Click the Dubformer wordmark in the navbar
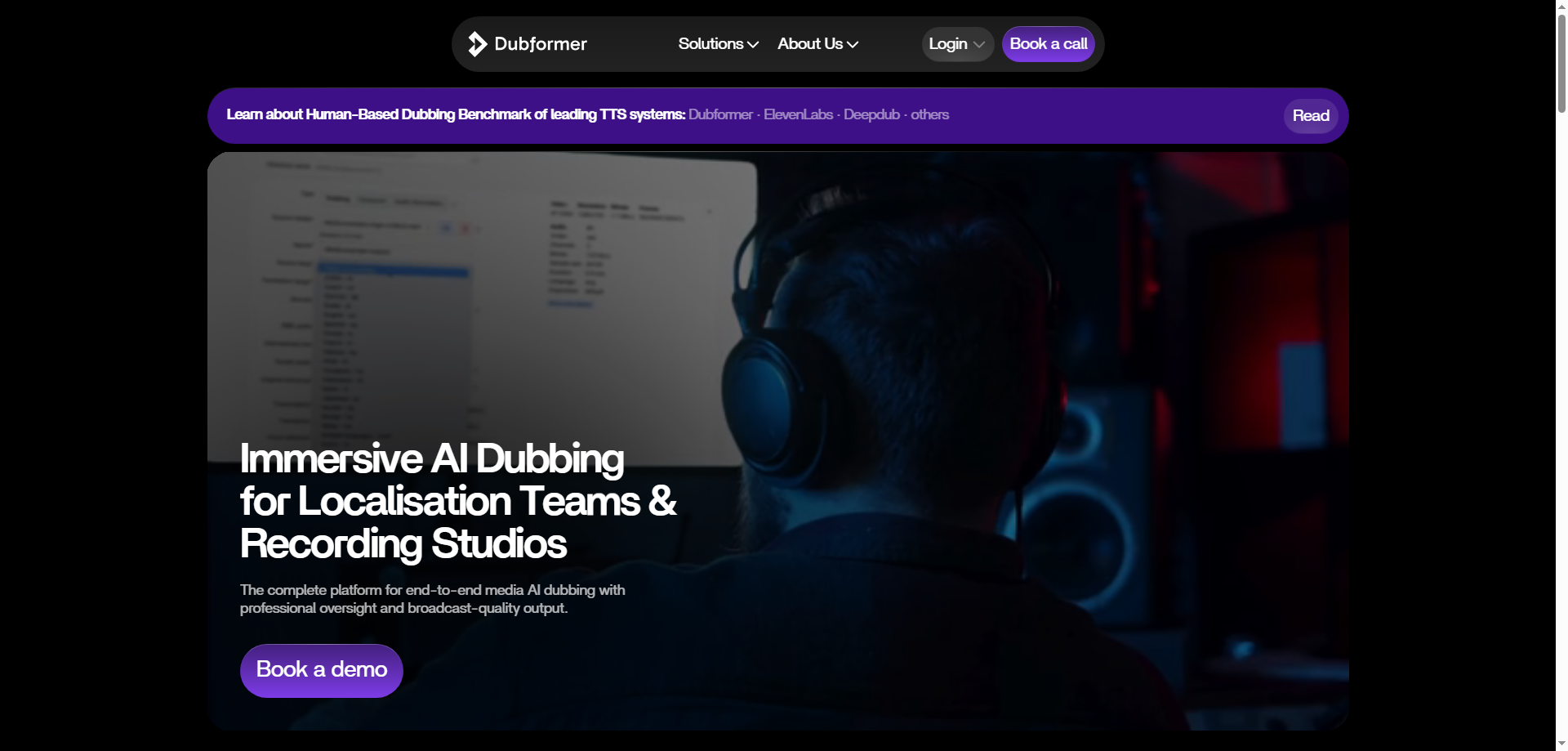1568x751 pixels. click(540, 44)
